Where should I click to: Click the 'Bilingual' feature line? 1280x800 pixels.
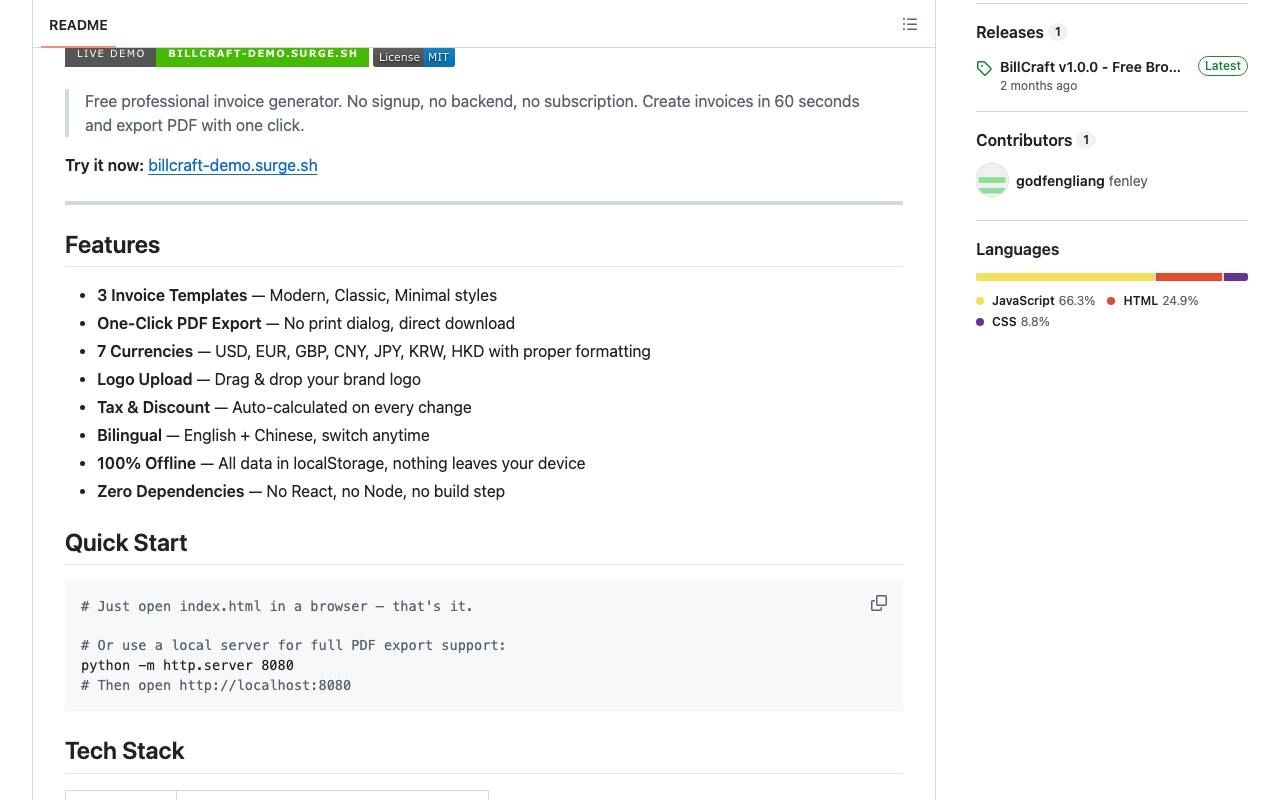263,435
